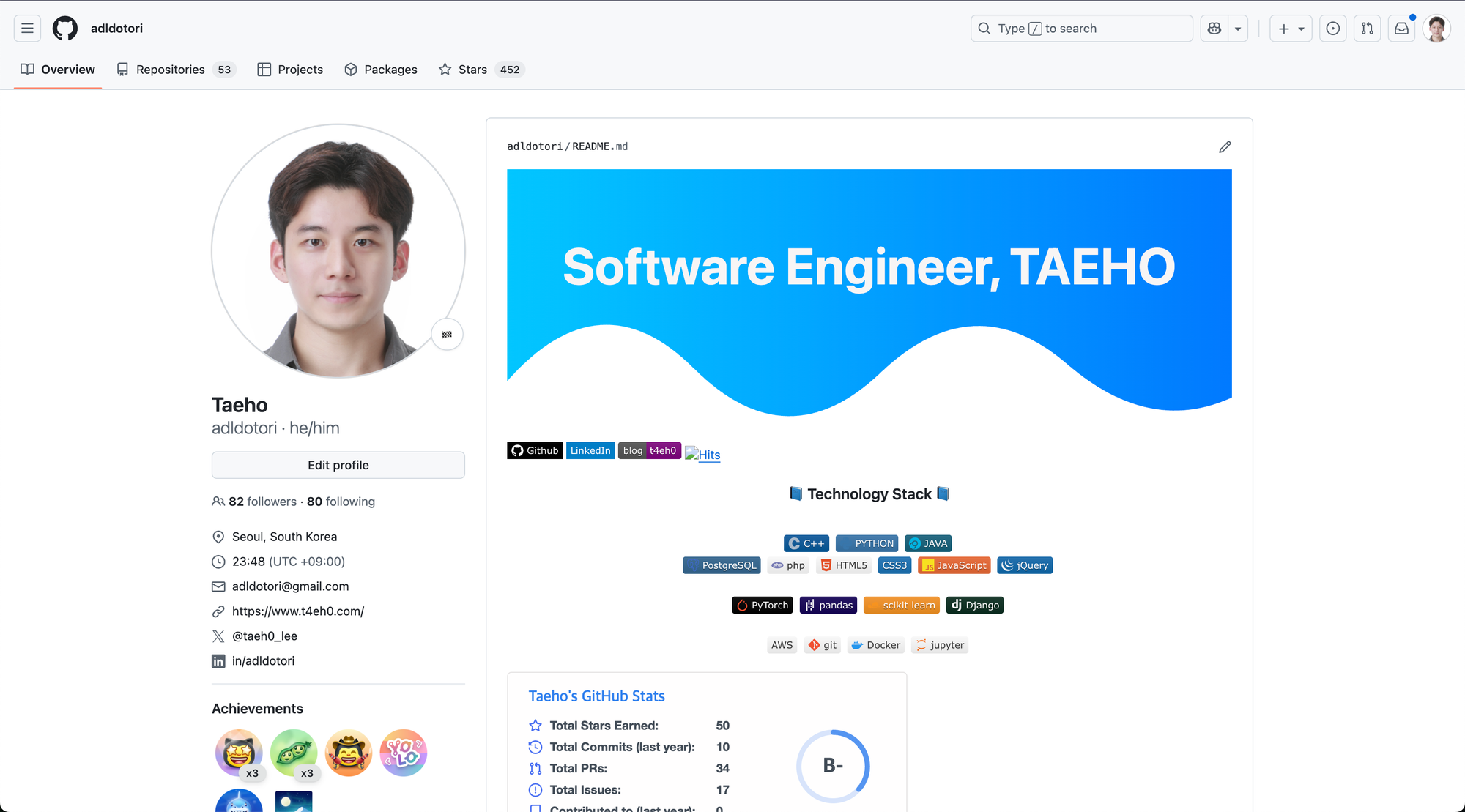Viewport: 1465px width, 812px height.
Task: Click the Copilot icon button
Action: [x=1214, y=29]
